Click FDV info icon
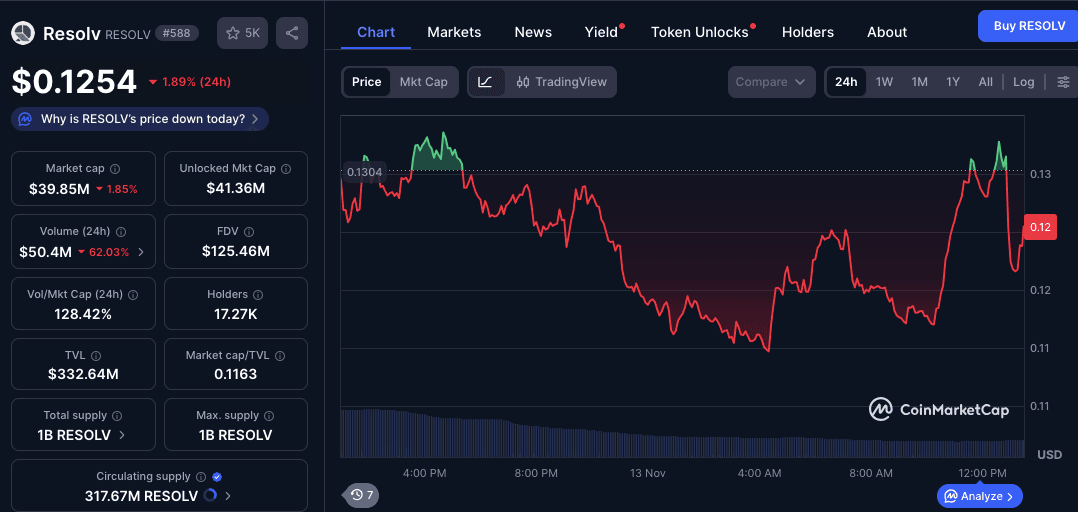Screen dimensions: 1078x512 click(250, 232)
